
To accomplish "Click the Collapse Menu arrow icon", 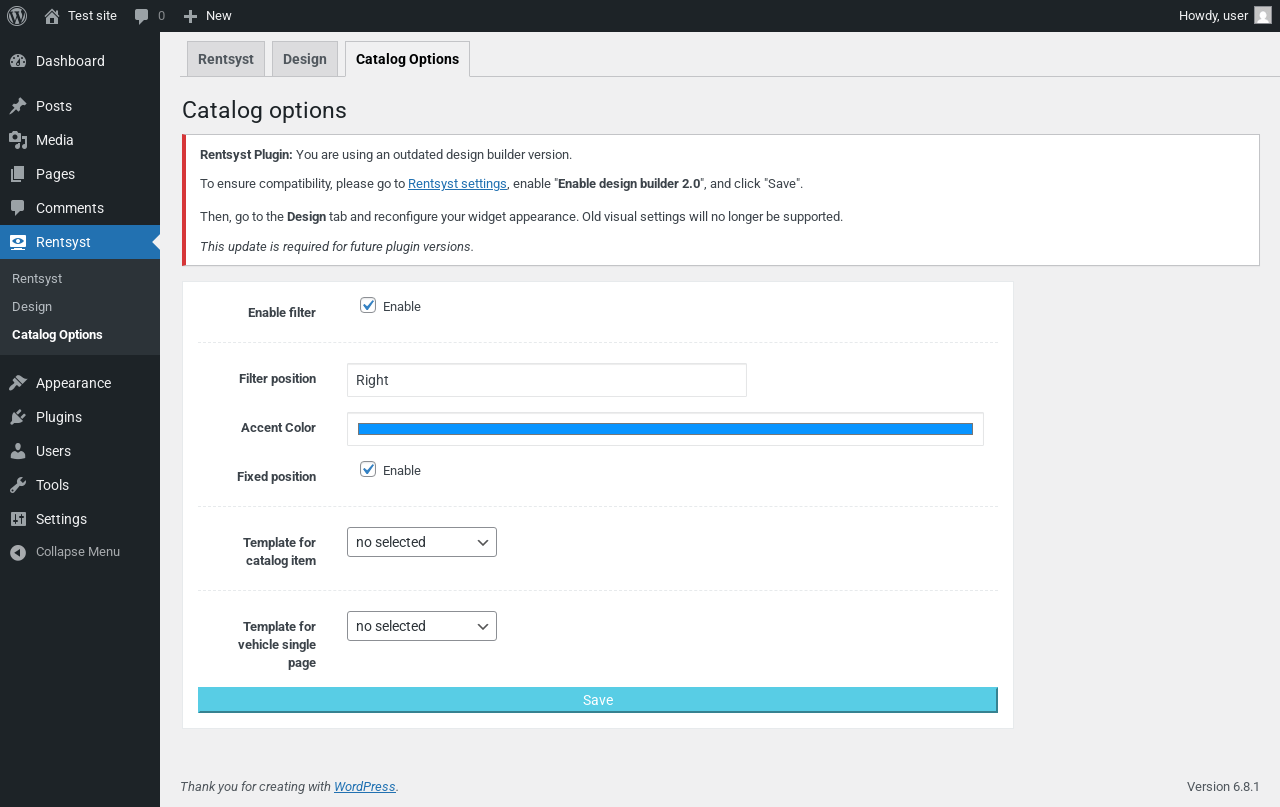I will point(18,552).
